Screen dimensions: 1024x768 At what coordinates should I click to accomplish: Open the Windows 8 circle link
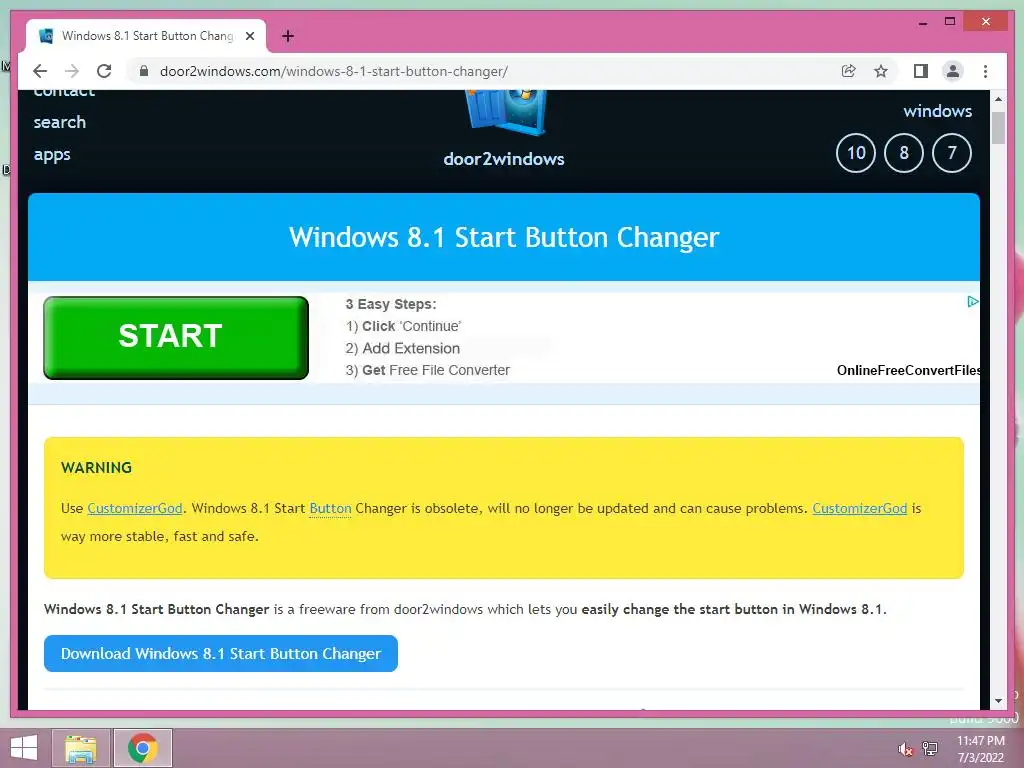[x=904, y=153]
